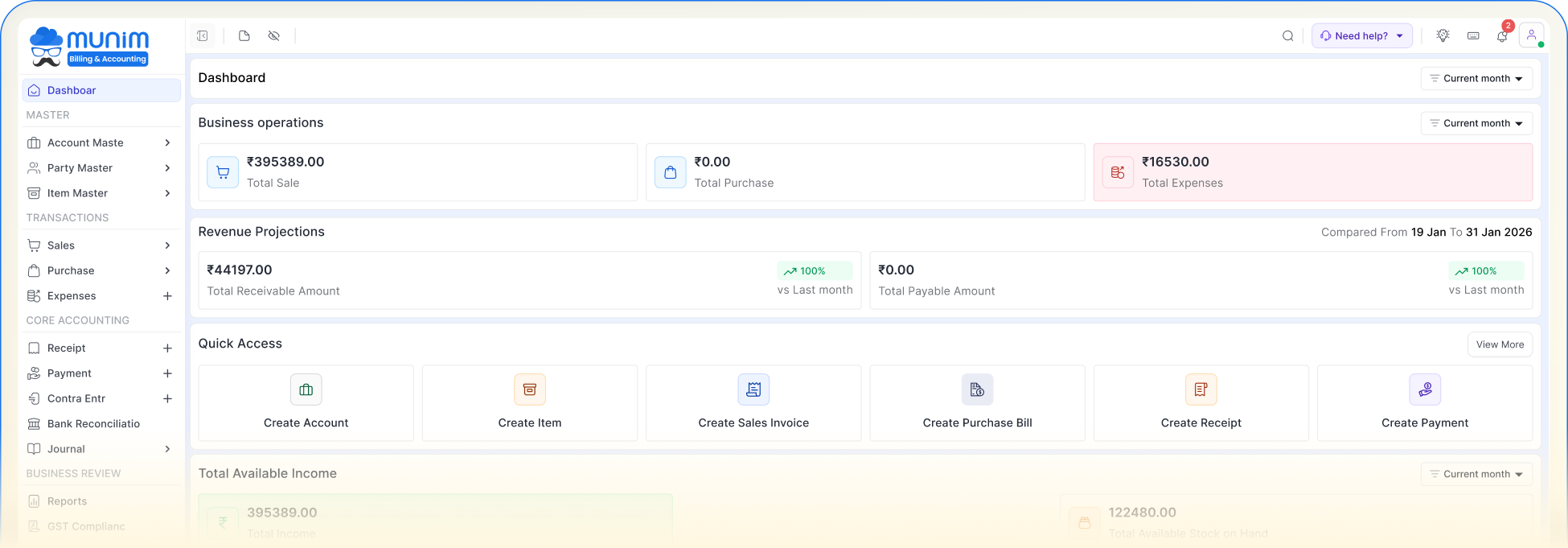Open the Total Available Income Current month filter
Viewport: 1568px width, 548px height.
coord(1476,475)
